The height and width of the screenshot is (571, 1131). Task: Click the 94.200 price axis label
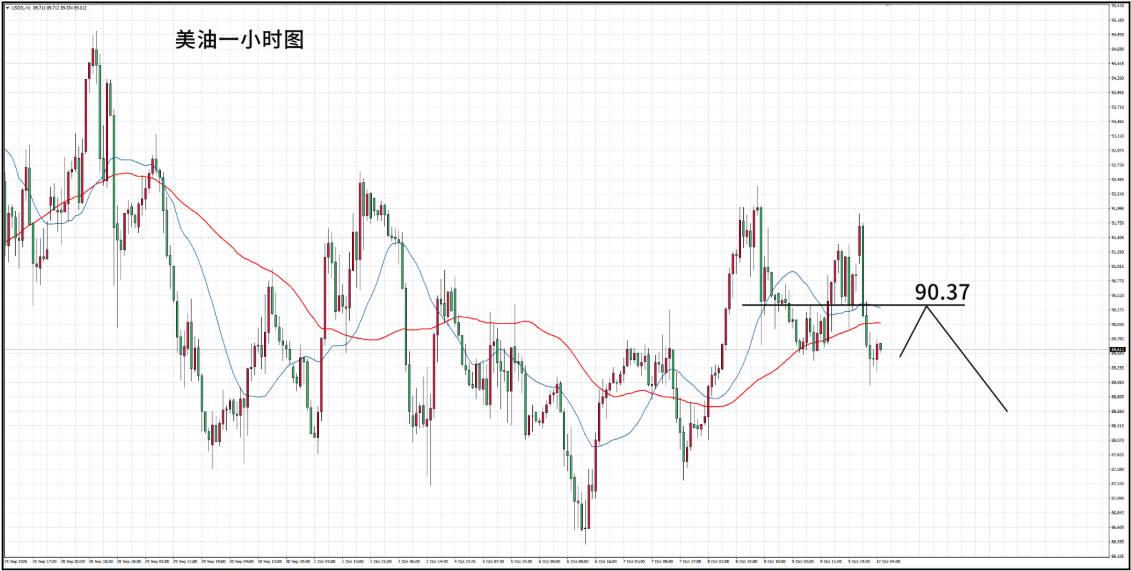pos(1116,78)
